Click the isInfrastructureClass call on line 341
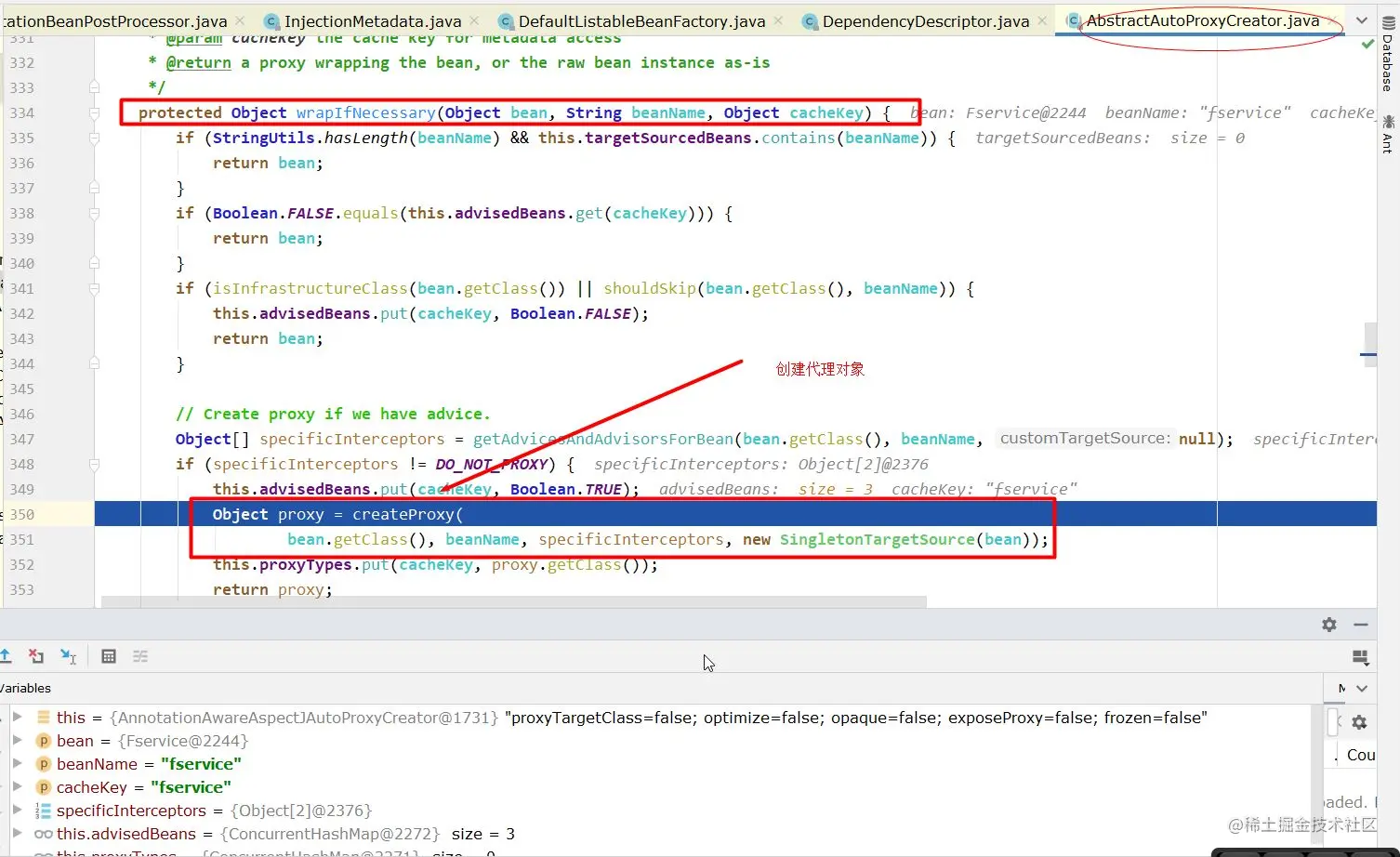The height and width of the screenshot is (857, 1400). coord(310,288)
